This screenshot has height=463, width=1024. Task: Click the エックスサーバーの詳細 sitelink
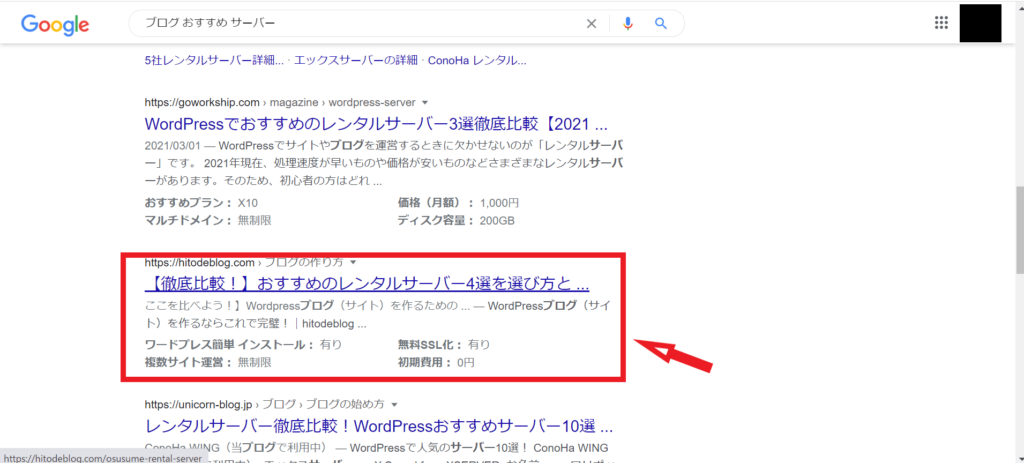(356, 61)
